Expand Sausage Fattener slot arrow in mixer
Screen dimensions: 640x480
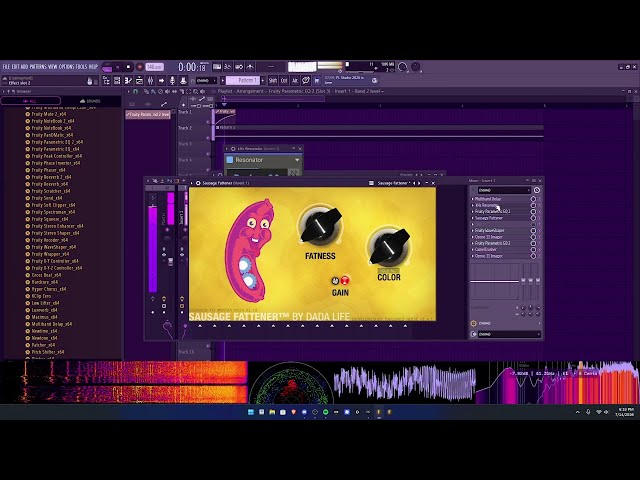coord(473,218)
